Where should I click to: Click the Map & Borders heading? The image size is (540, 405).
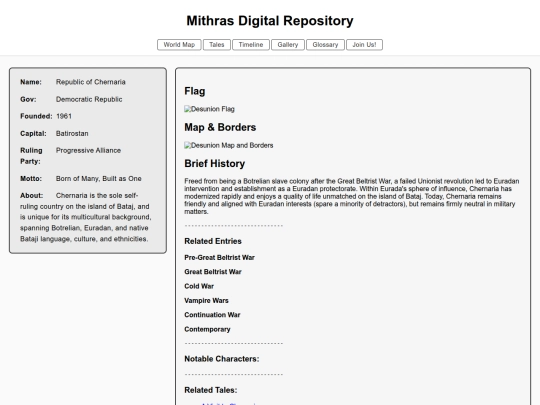pos(220,127)
